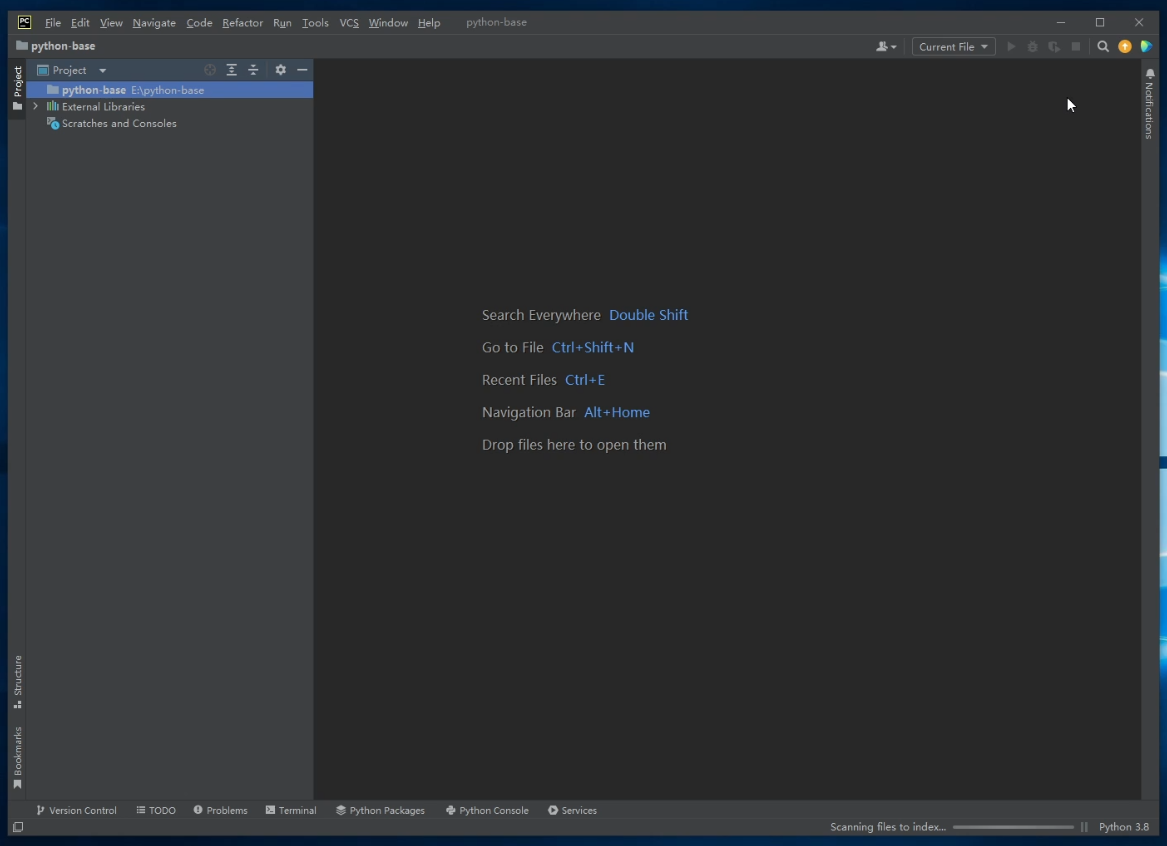Image resolution: width=1167 pixels, height=846 pixels.
Task: Expand the External Libraries tree node
Action: pos(35,106)
